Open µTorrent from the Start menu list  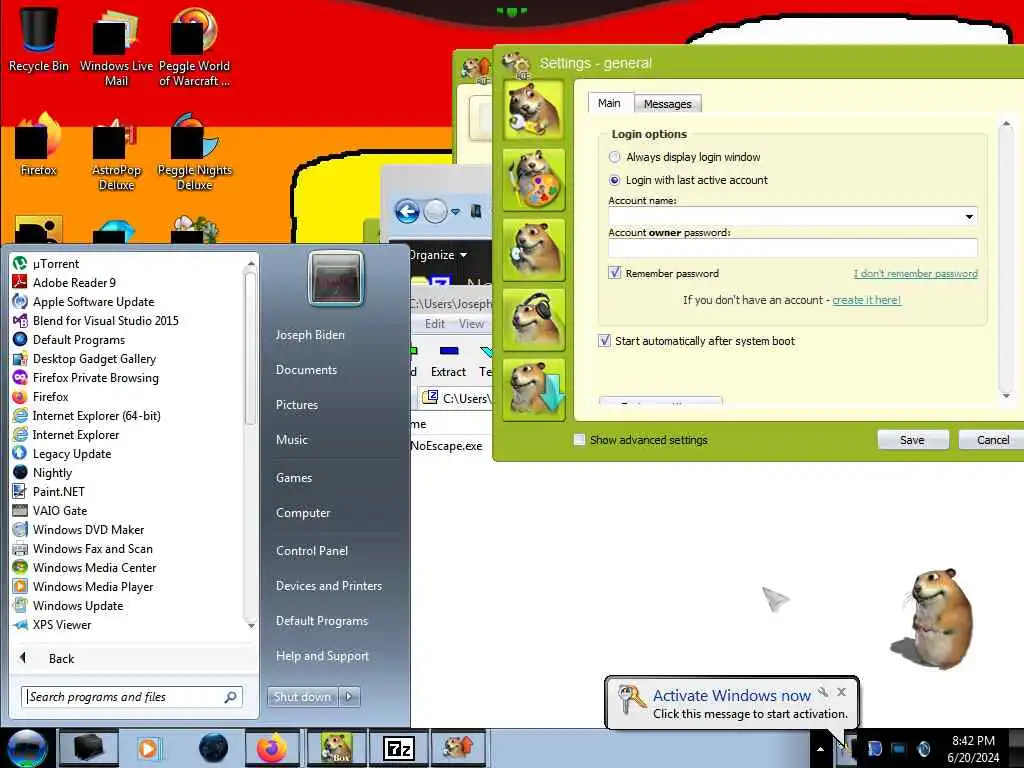click(56, 264)
